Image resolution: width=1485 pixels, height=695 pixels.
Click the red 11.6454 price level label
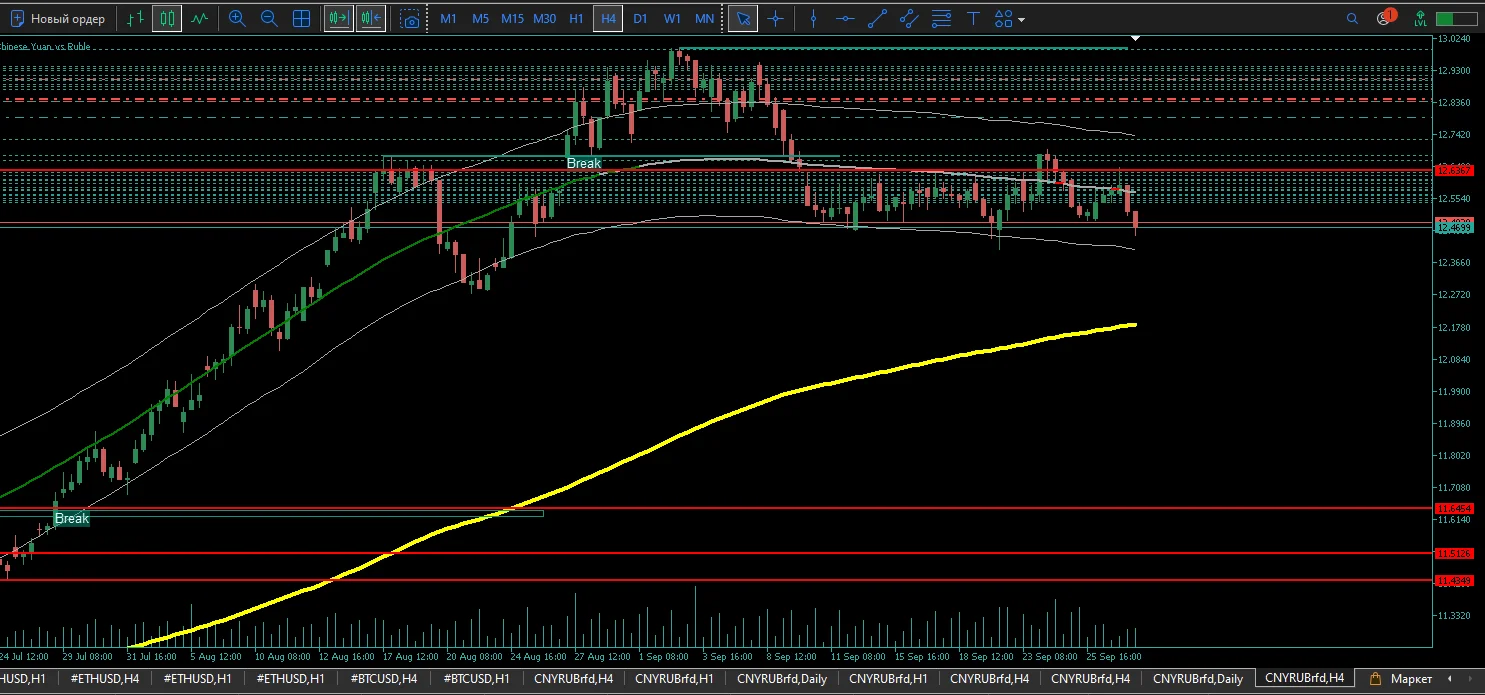1453,508
